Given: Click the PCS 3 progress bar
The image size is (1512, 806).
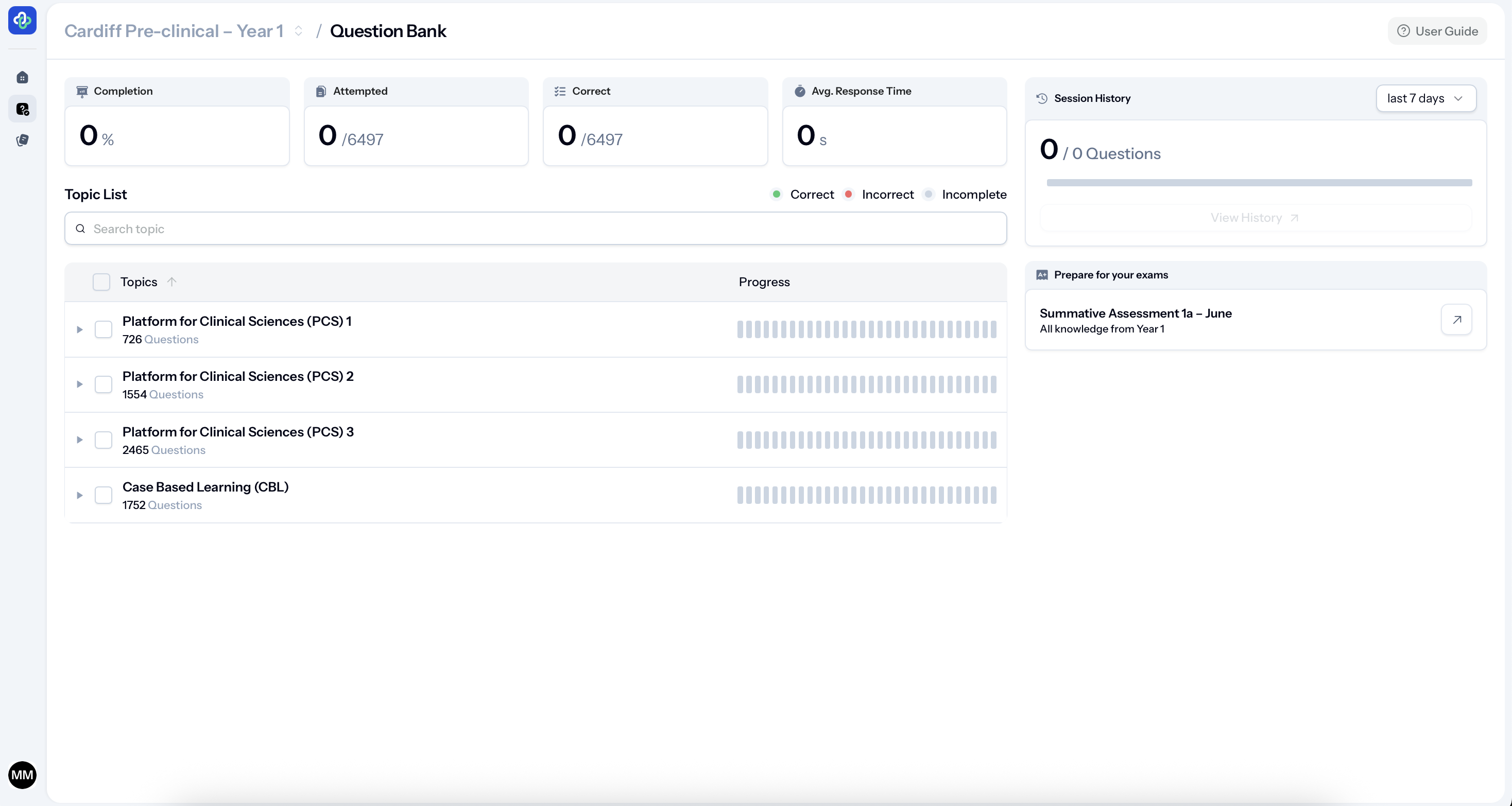Looking at the screenshot, I should (866, 440).
